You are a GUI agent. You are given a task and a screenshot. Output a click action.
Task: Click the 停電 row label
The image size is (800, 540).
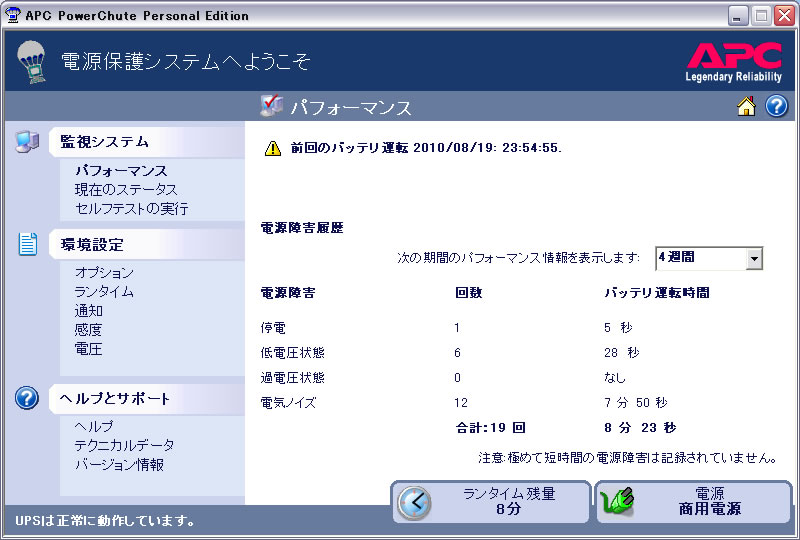coord(273,328)
